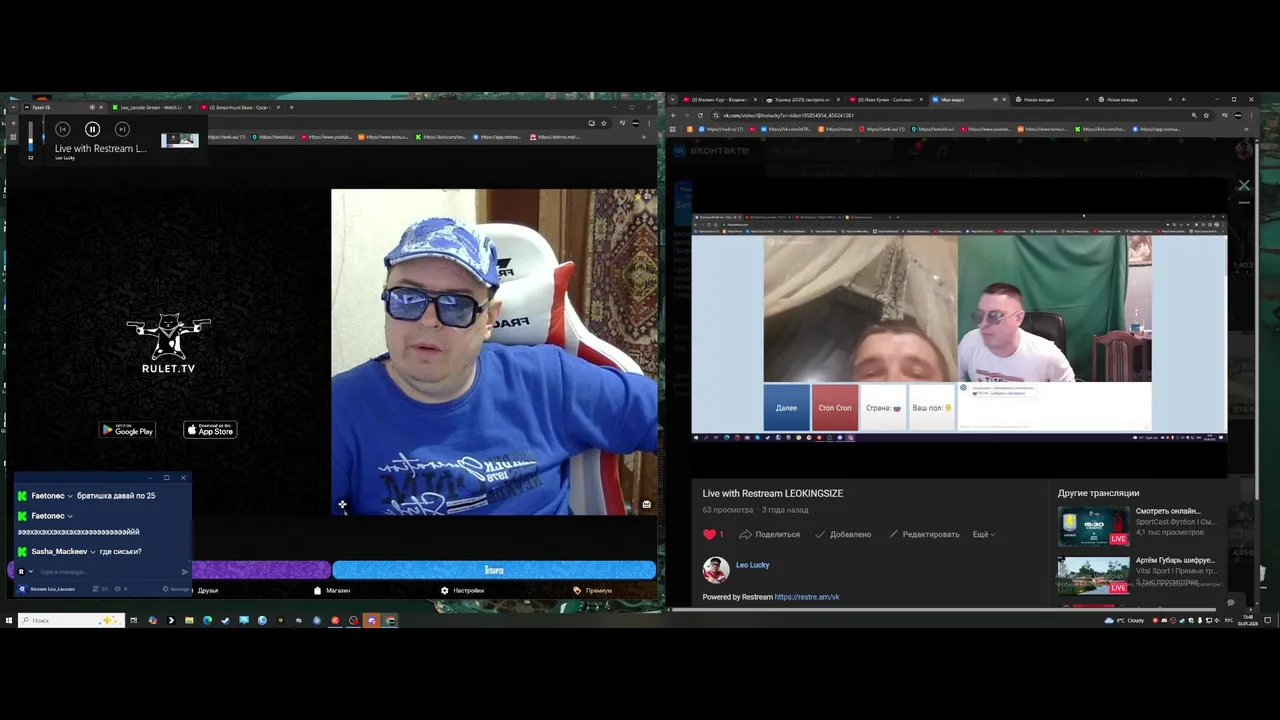The image size is (1280, 720).
Task: Click the camera icon on the webcam corner
Action: click(646, 504)
